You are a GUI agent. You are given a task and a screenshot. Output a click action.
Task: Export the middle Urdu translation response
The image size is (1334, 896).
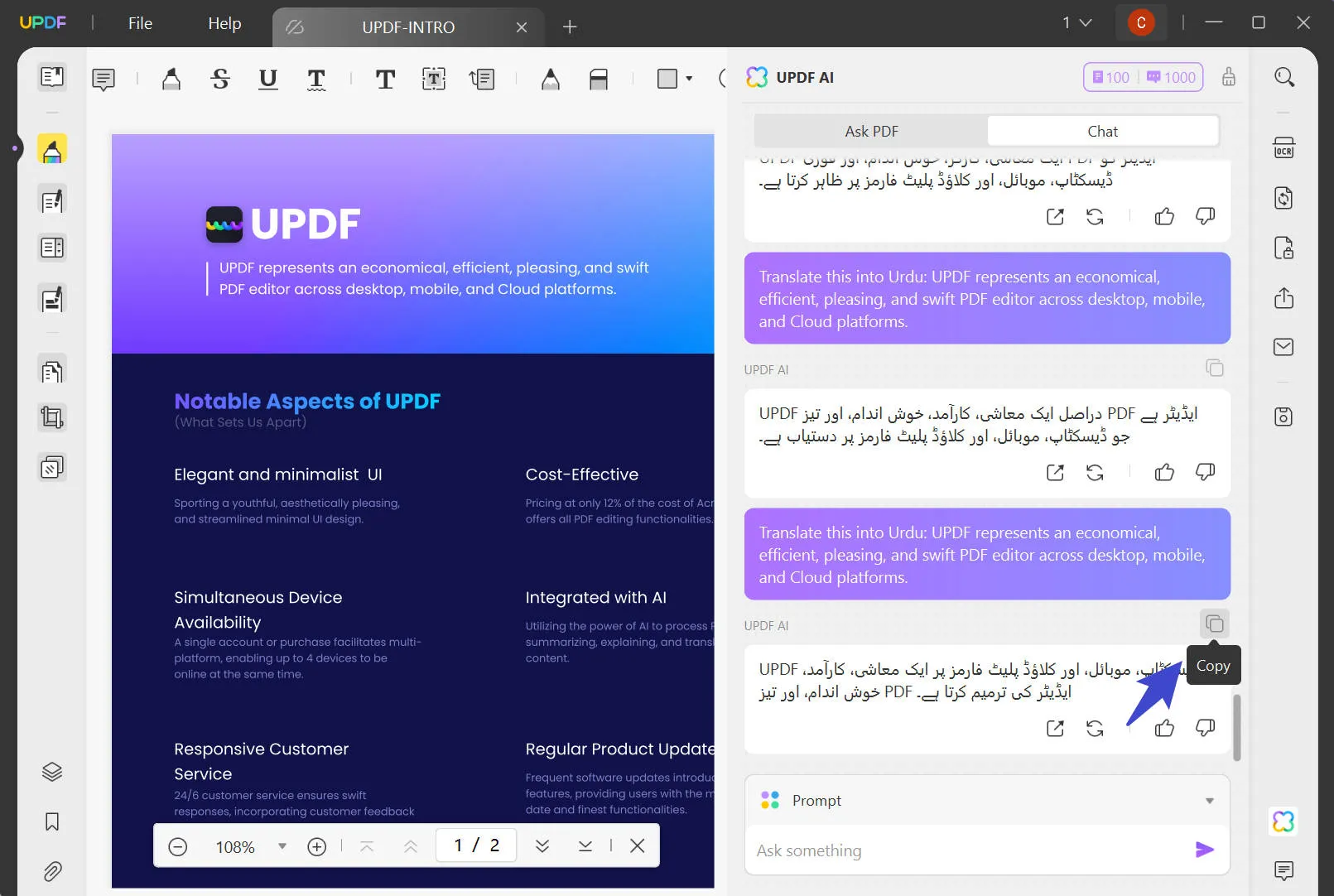[1055, 473]
